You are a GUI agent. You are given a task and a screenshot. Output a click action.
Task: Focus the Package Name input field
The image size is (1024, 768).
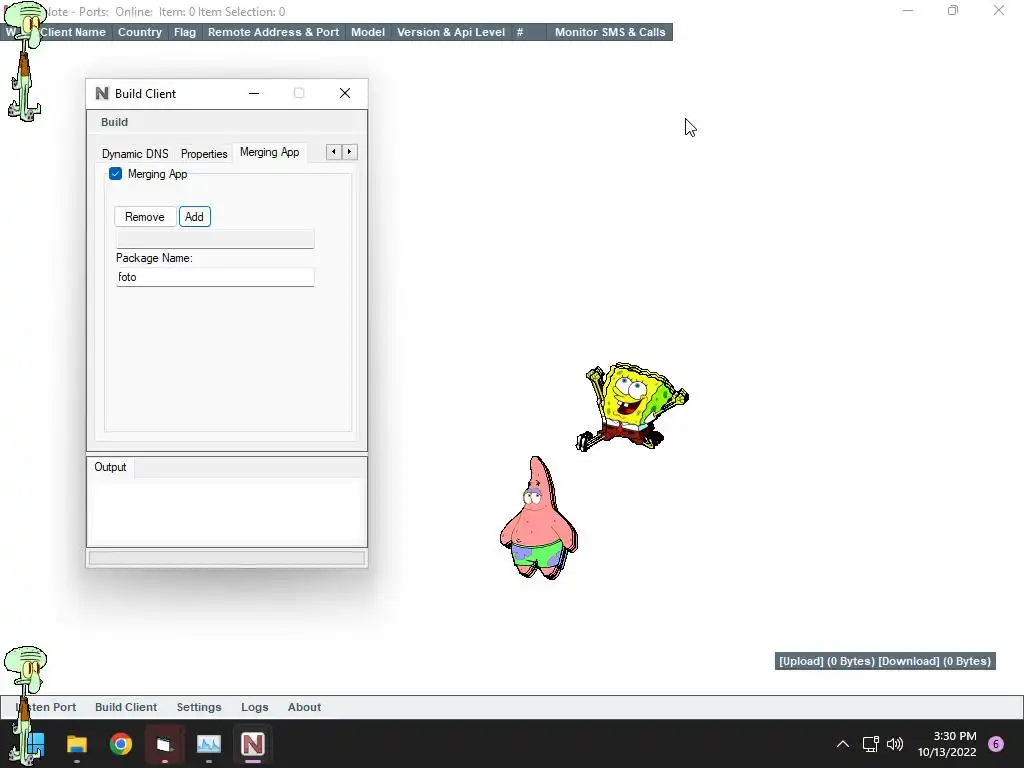click(x=215, y=277)
